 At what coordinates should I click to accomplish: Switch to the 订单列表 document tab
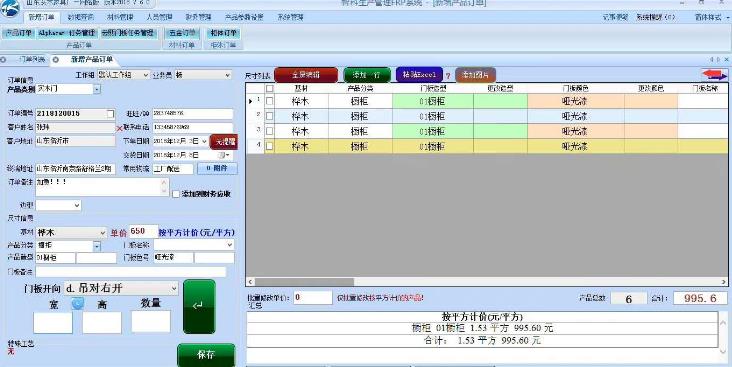point(32,60)
